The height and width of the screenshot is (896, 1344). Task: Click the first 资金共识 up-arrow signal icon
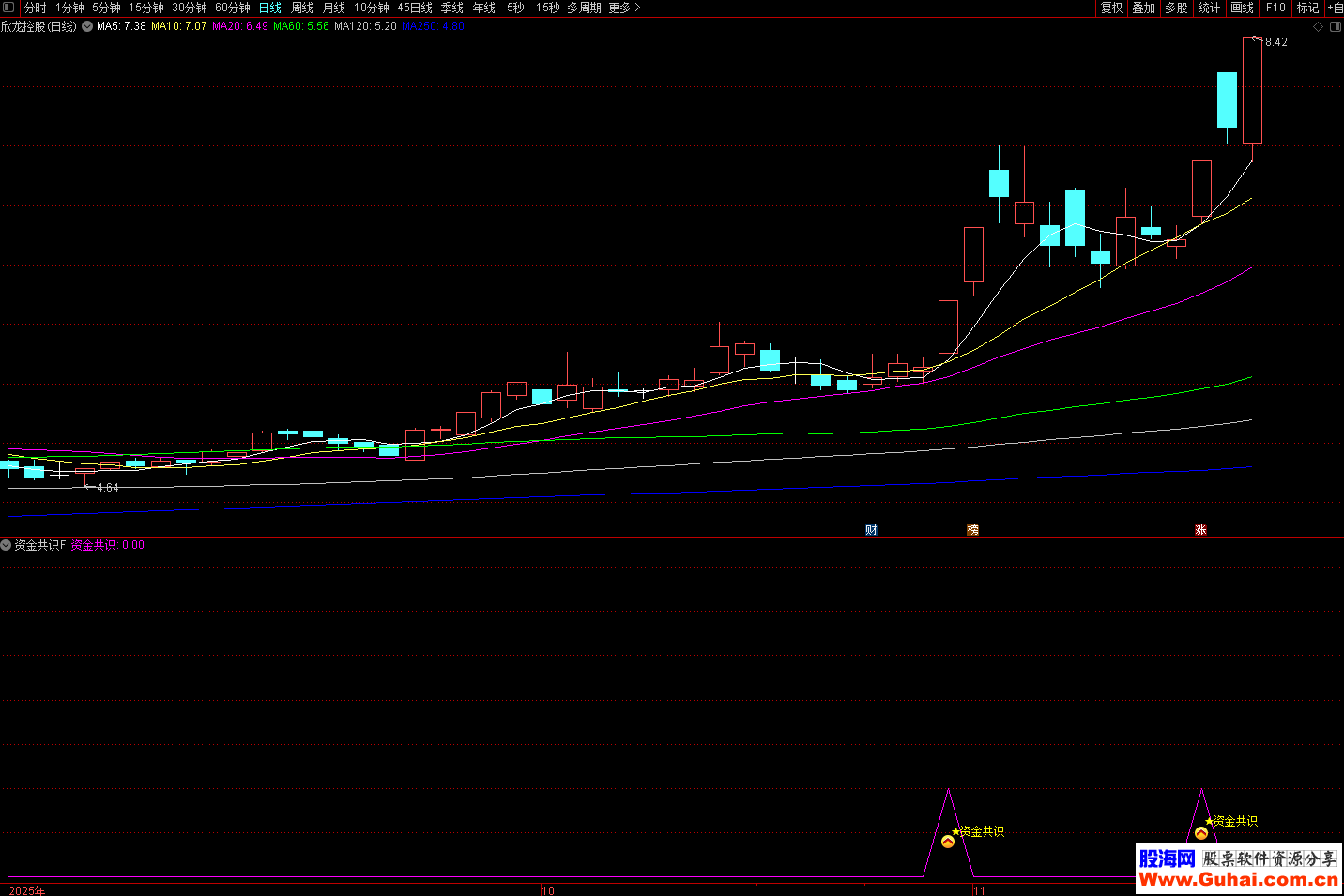[948, 842]
